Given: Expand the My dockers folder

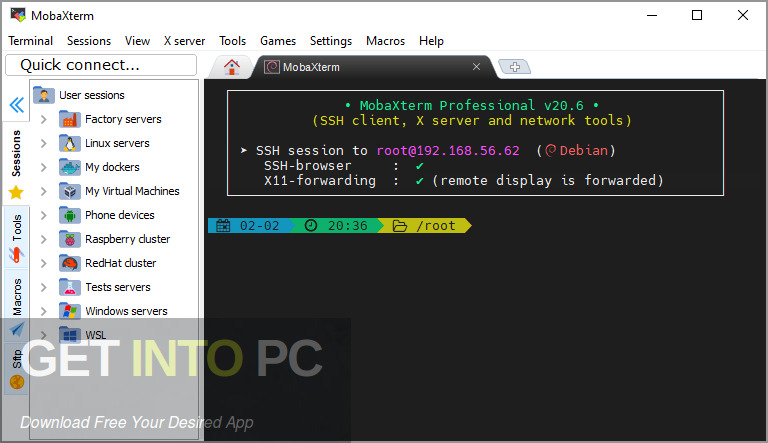Looking at the screenshot, I should click(44, 167).
